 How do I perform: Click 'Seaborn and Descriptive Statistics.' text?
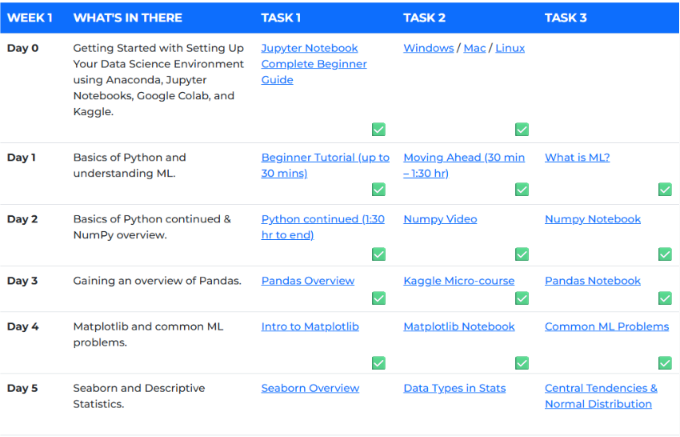click(139, 396)
